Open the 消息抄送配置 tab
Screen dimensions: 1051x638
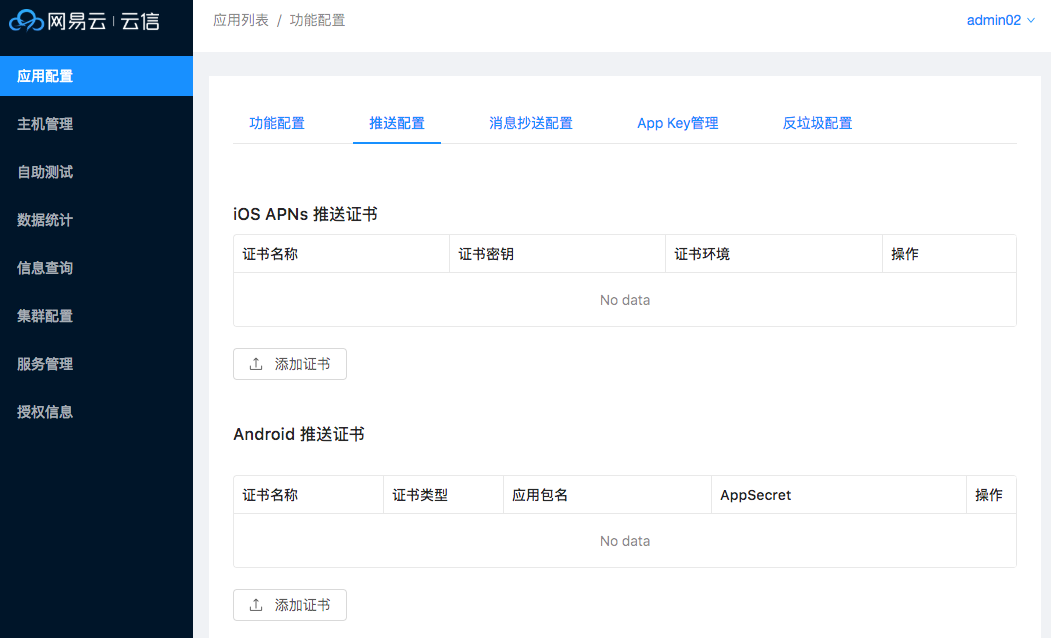point(531,123)
